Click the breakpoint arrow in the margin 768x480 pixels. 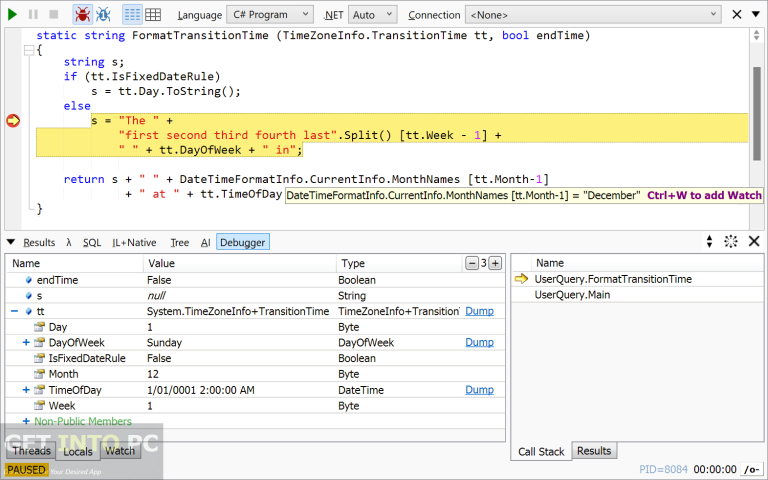coord(13,120)
